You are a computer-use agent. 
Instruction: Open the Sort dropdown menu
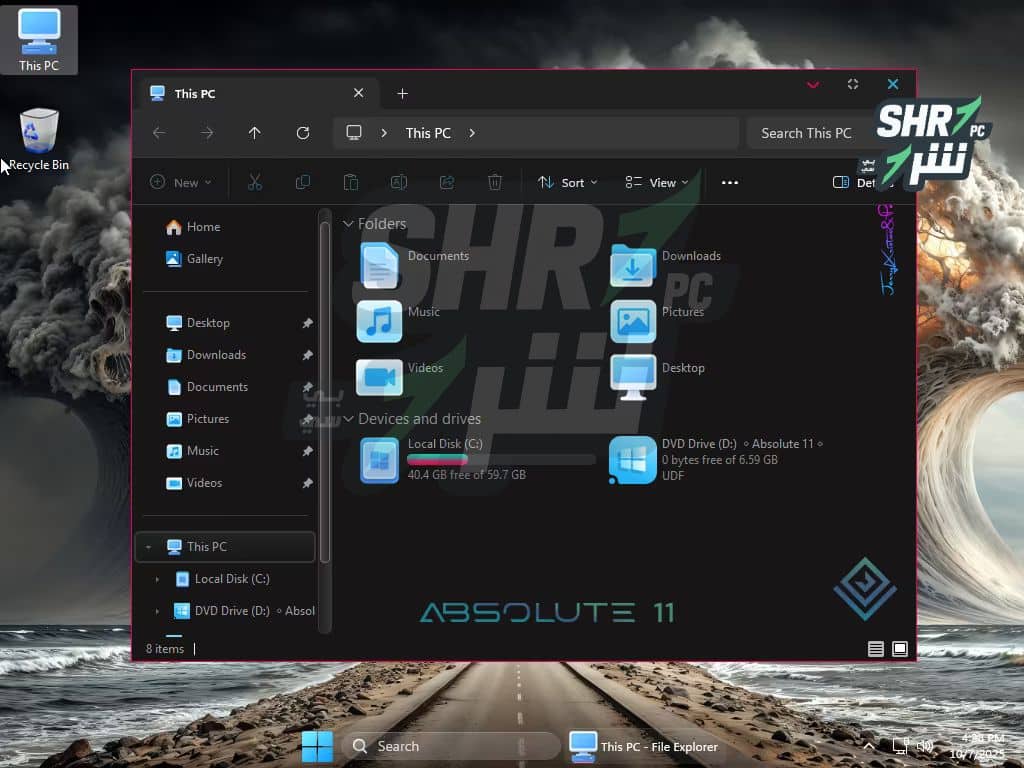(x=567, y=182)
